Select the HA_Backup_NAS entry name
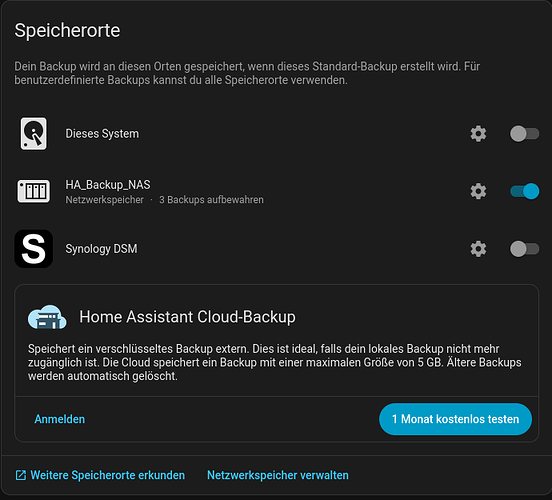 pos(108,185)
